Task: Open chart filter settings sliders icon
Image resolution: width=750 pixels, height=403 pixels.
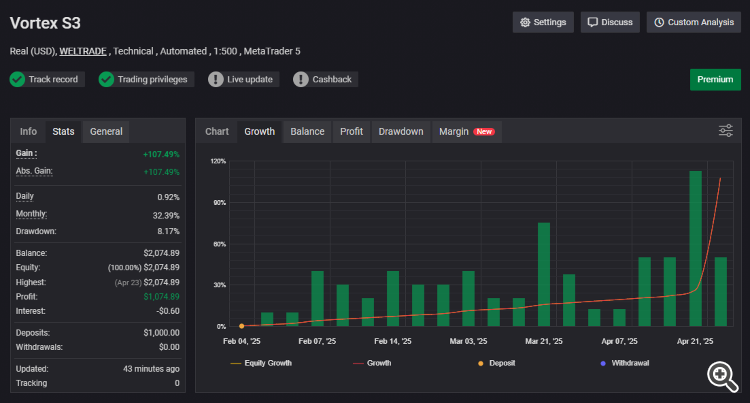Action: tap(726, 131)
